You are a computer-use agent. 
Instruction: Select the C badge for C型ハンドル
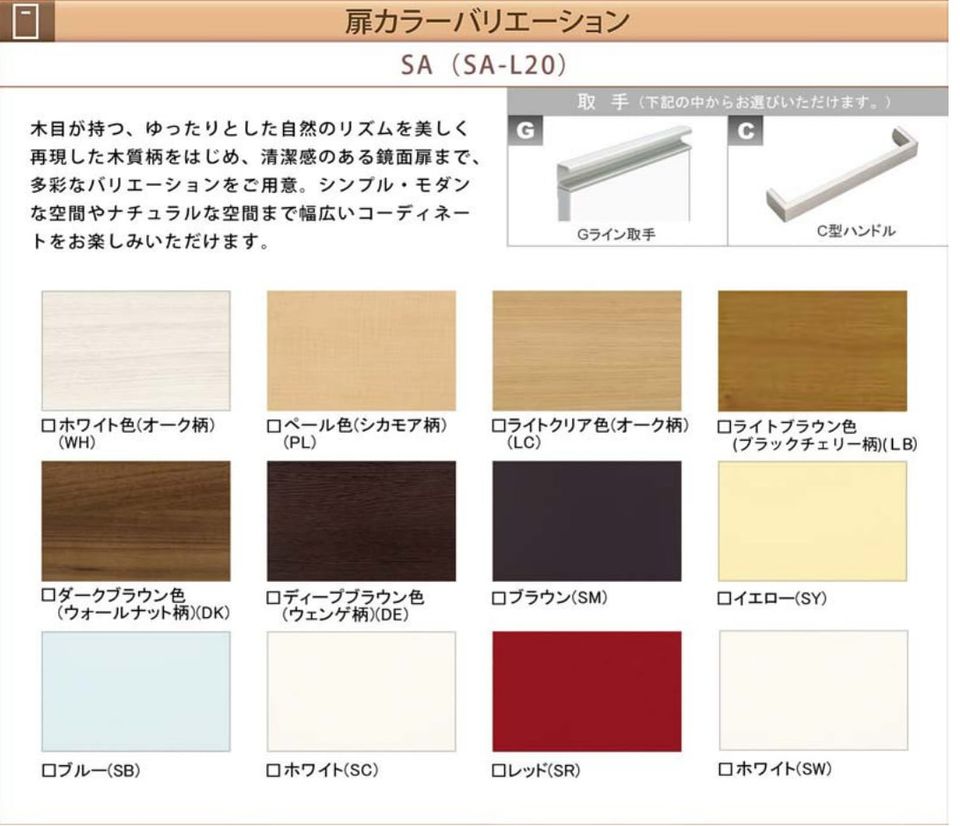[x=745, y=131]
